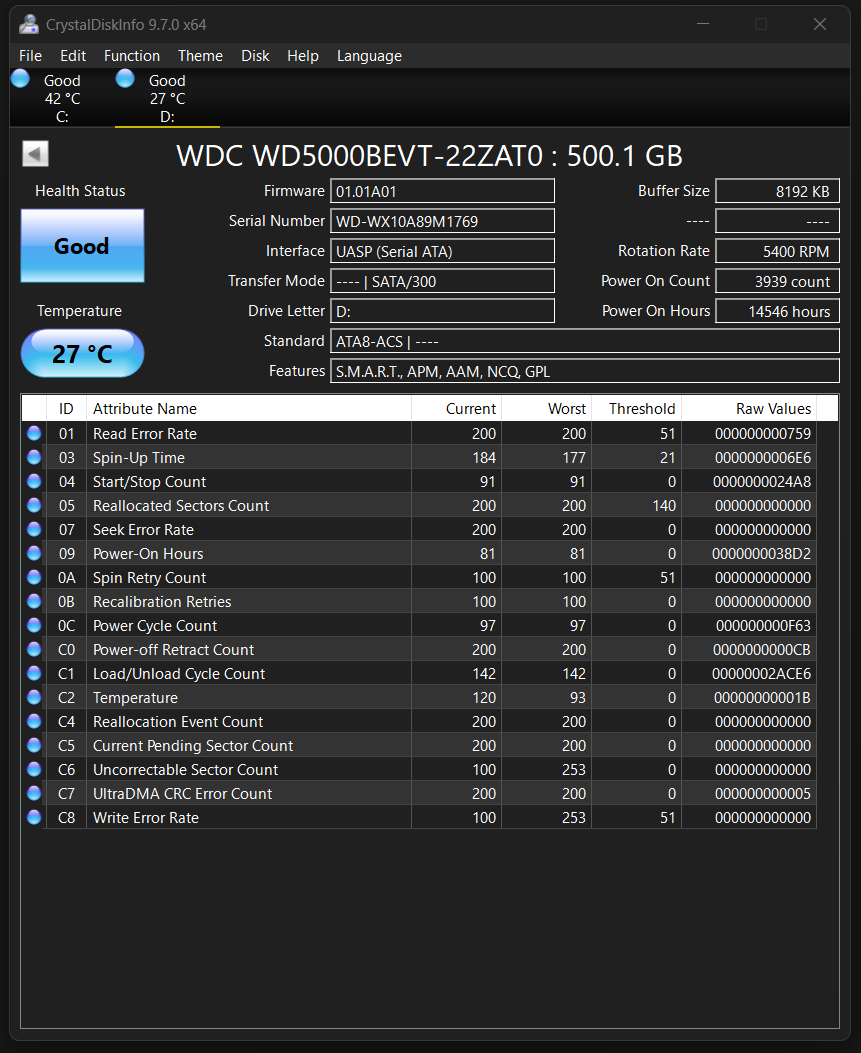Click the Attribute Name column header
The height and width of the screenshot is (1053, 861).
click(248, 408)
